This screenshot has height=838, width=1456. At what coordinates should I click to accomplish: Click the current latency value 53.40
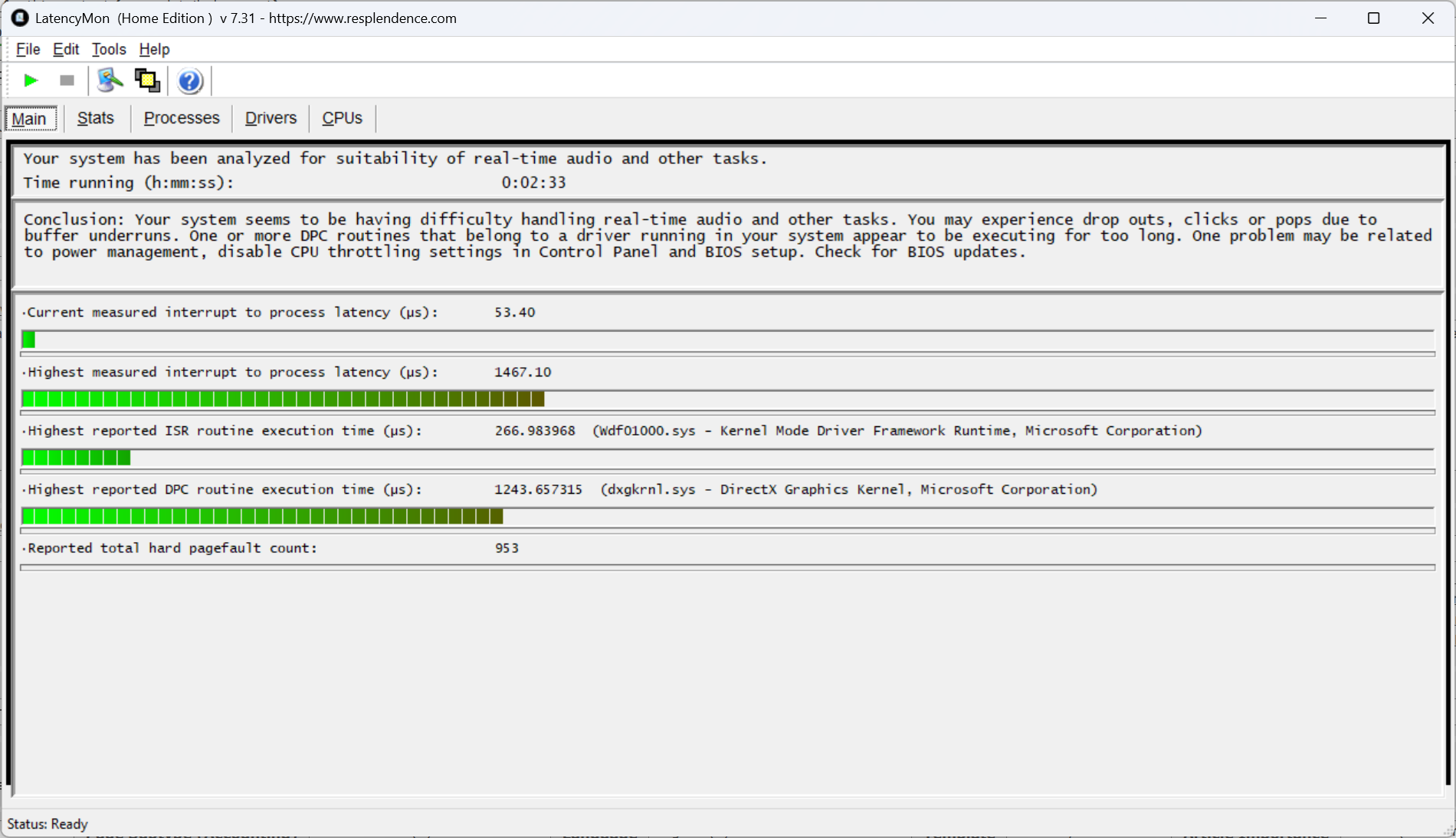[x=515, y=312]
